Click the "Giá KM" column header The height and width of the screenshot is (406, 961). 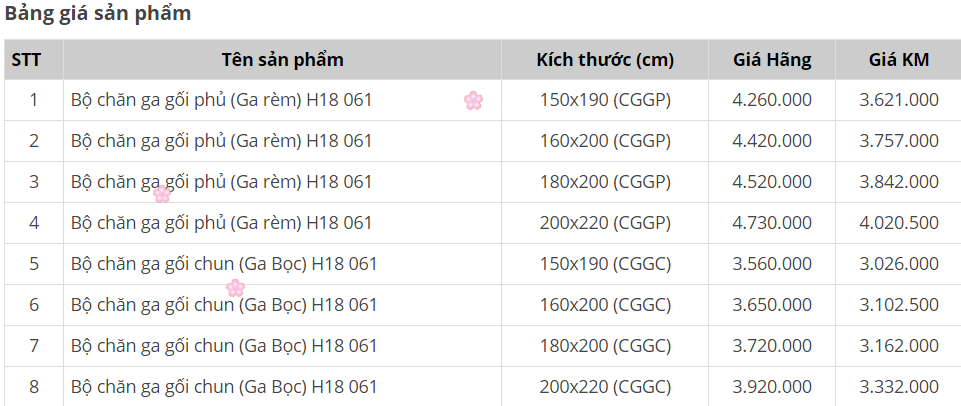click(898, 60)
